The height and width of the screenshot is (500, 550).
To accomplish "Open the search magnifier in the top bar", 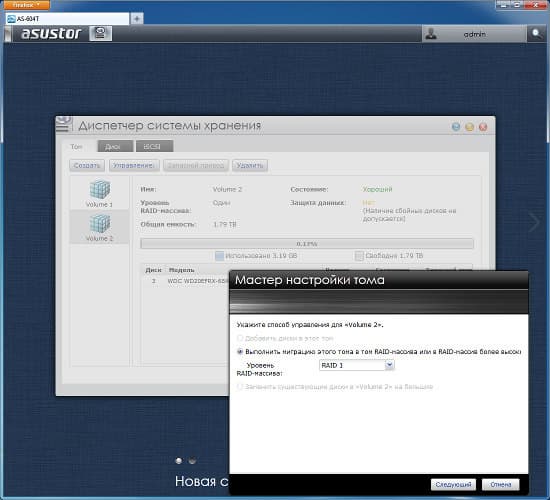I will point(536,34).
